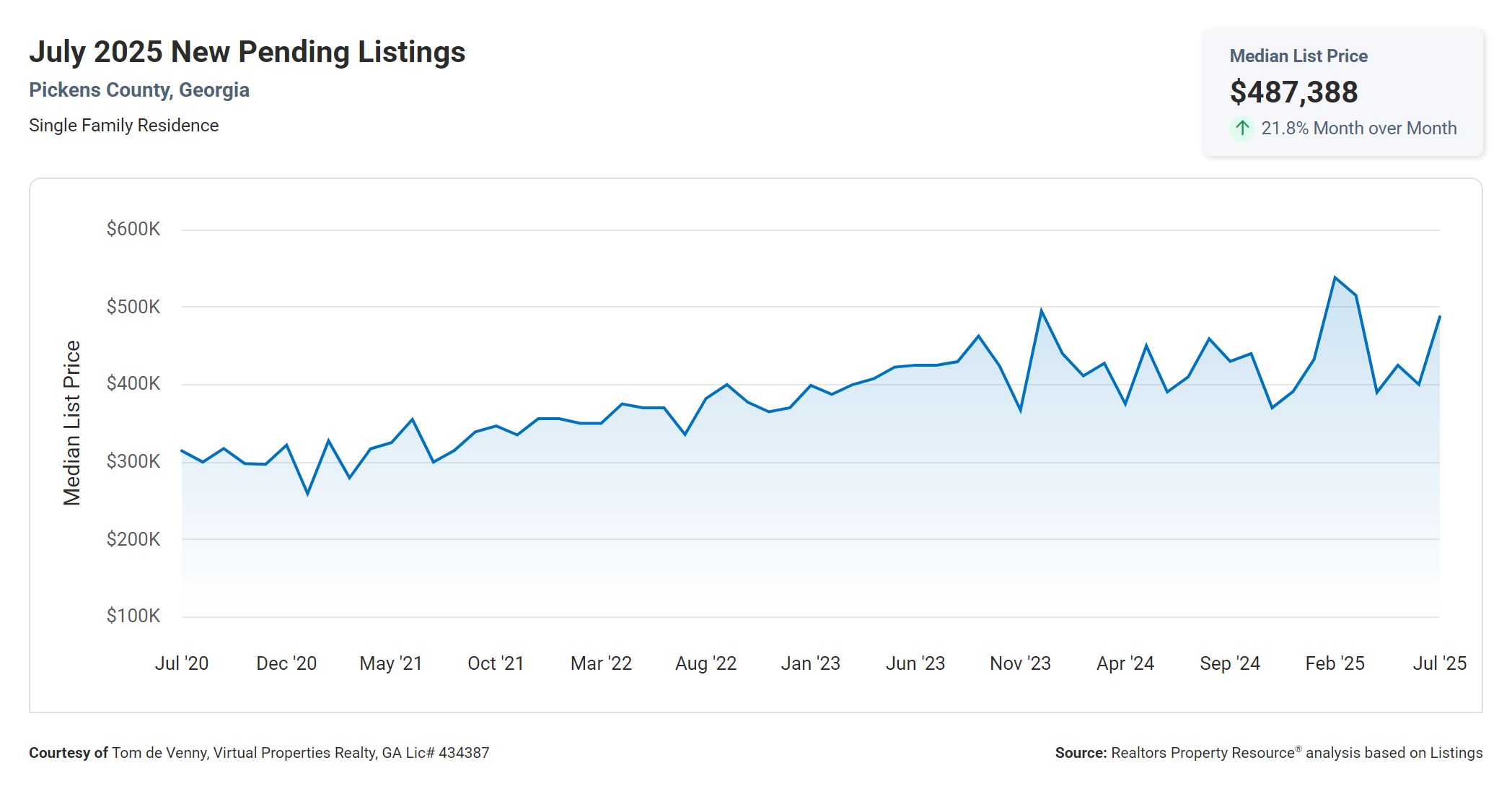Click the $600K y-axis label
The image size is (1512, 794).
(x=133, y=230)
